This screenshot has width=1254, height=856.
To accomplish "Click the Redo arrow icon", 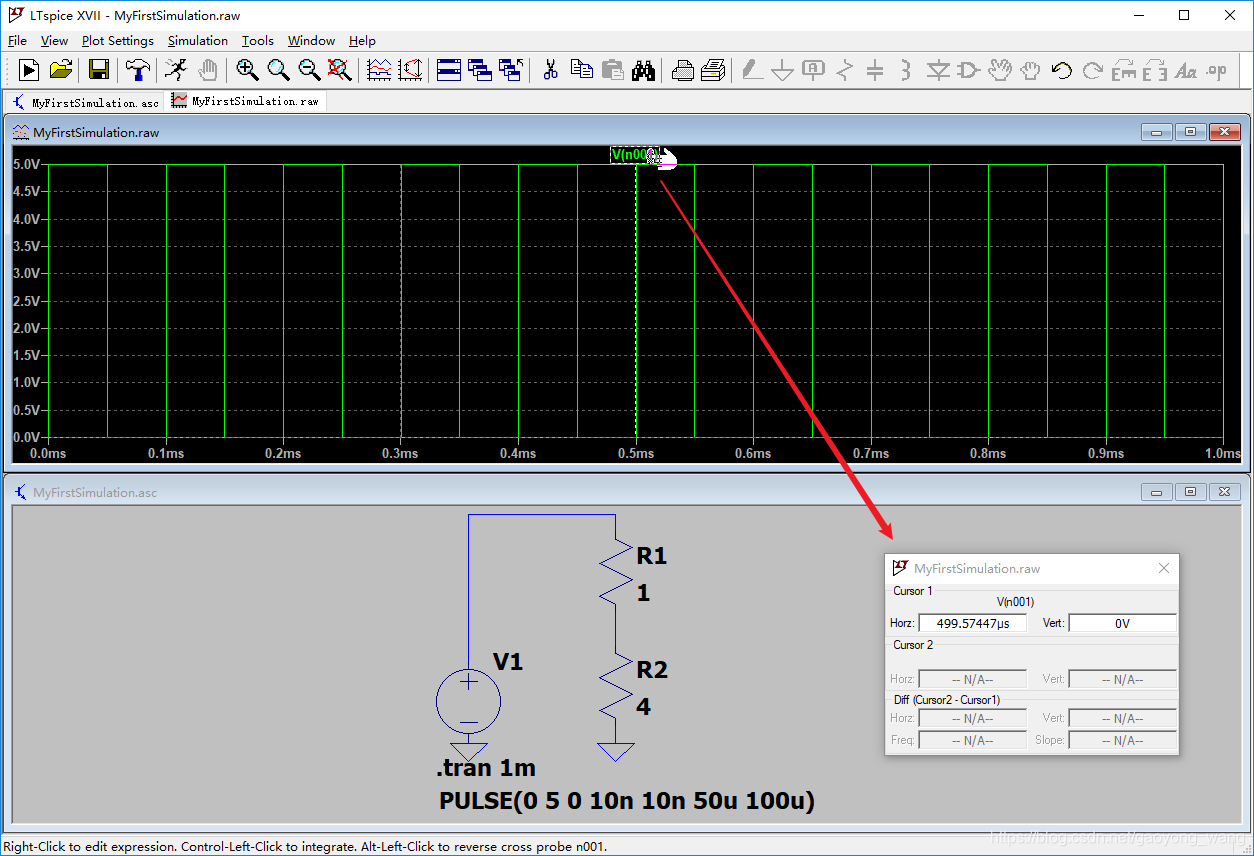I will (1092, 70).
